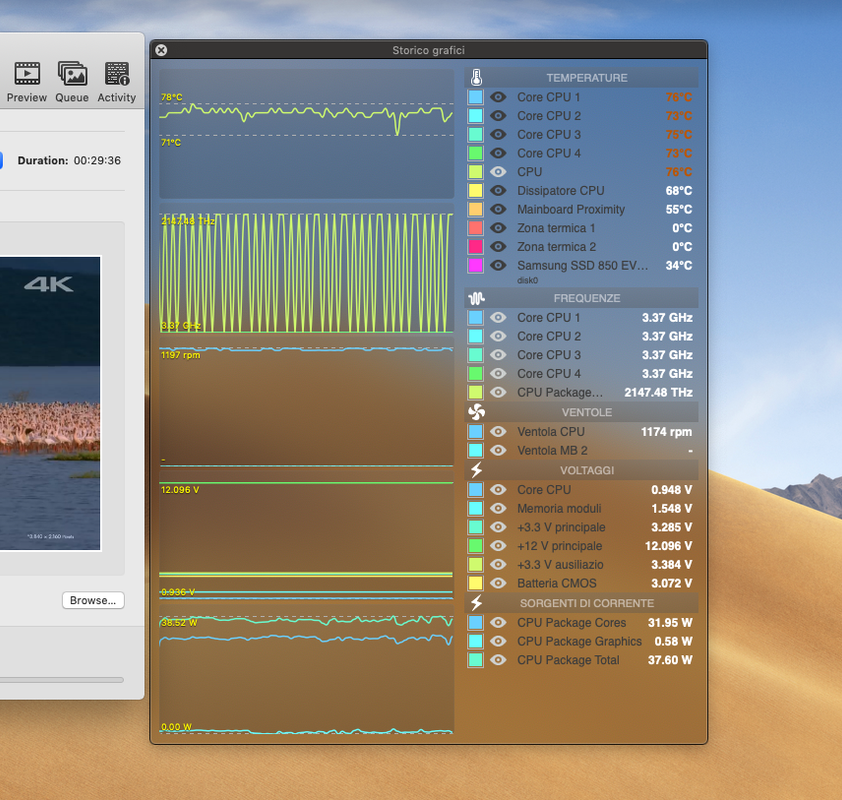Click SORGENTI DI CORRENTE header

point(582,603)
